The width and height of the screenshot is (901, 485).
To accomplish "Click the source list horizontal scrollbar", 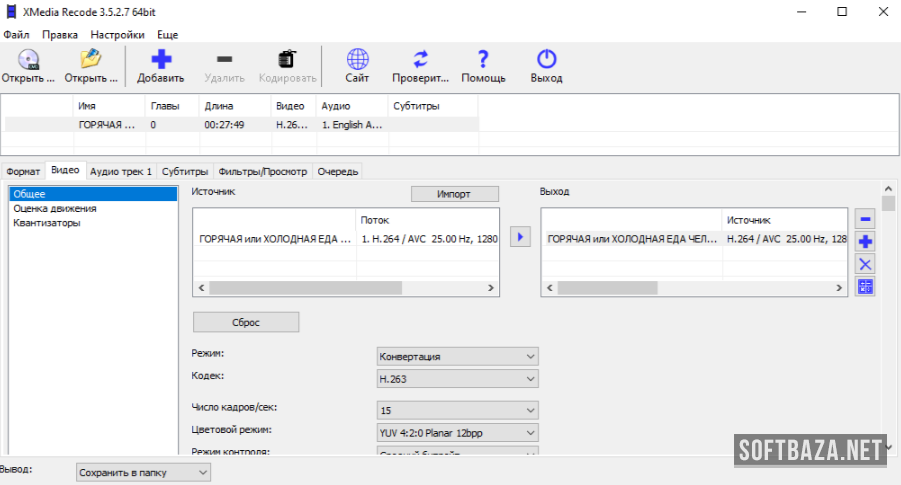I will coord(305,287).
